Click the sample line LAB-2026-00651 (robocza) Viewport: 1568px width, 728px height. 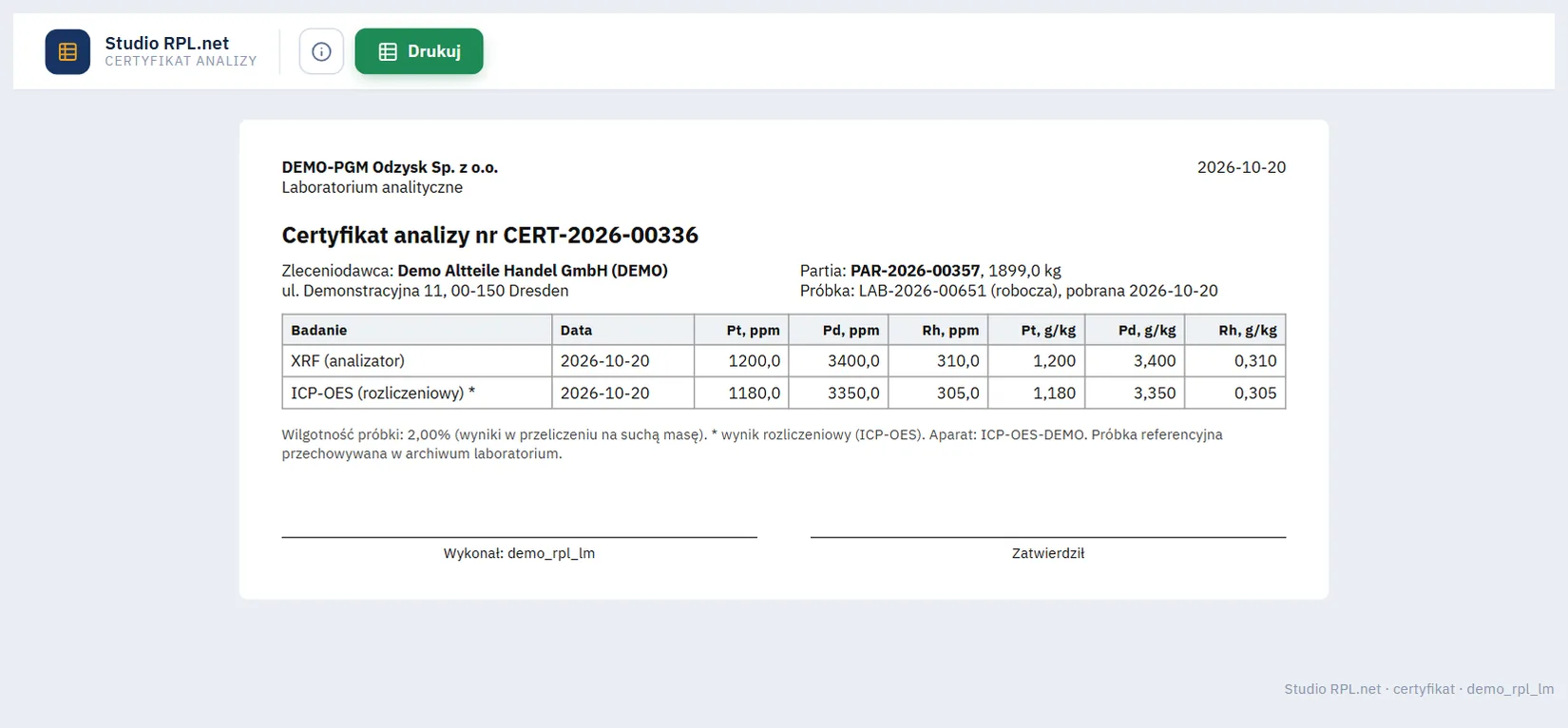point(1008,291)
